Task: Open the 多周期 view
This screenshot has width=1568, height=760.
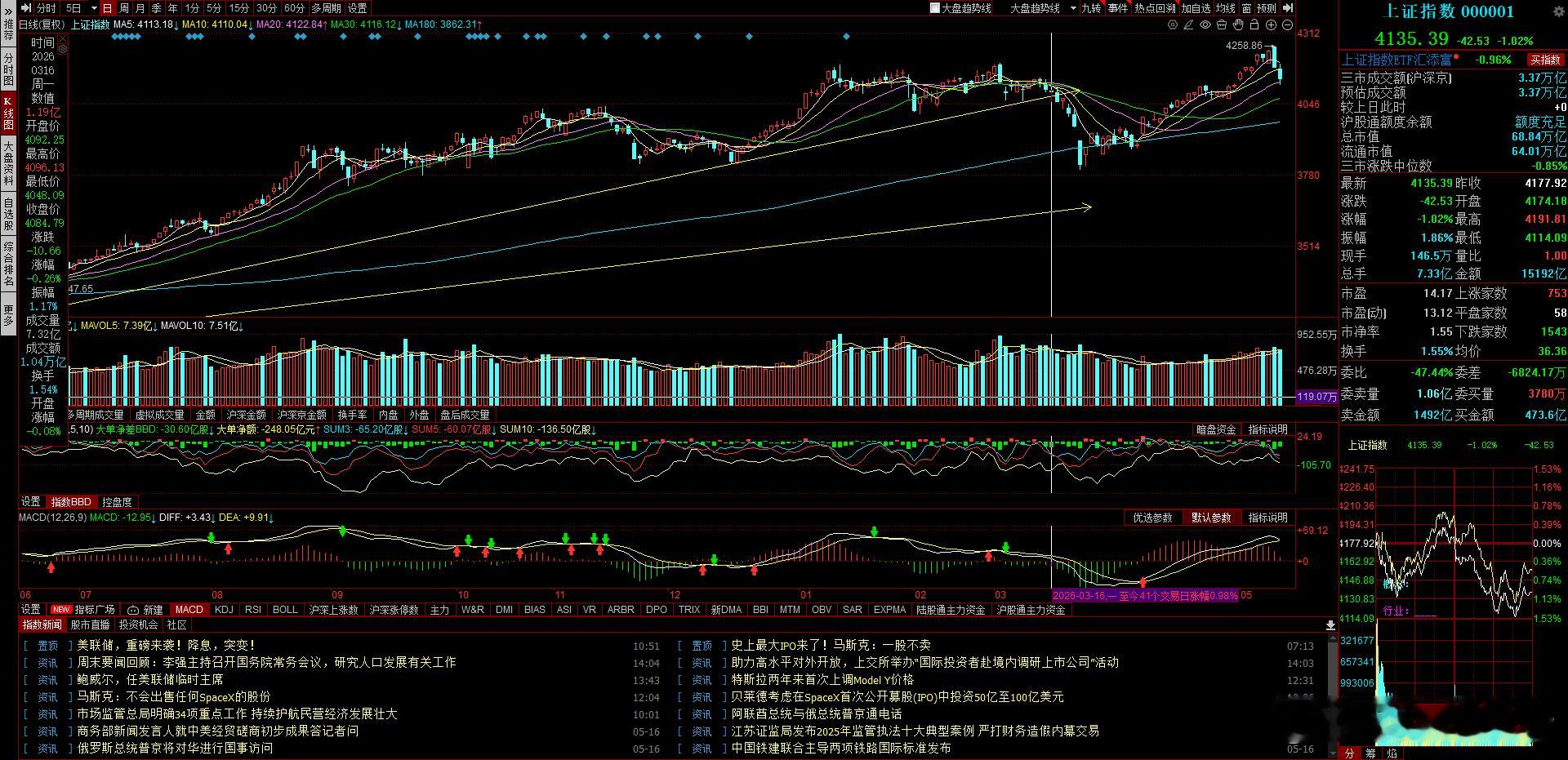Action: click(327, 8)
